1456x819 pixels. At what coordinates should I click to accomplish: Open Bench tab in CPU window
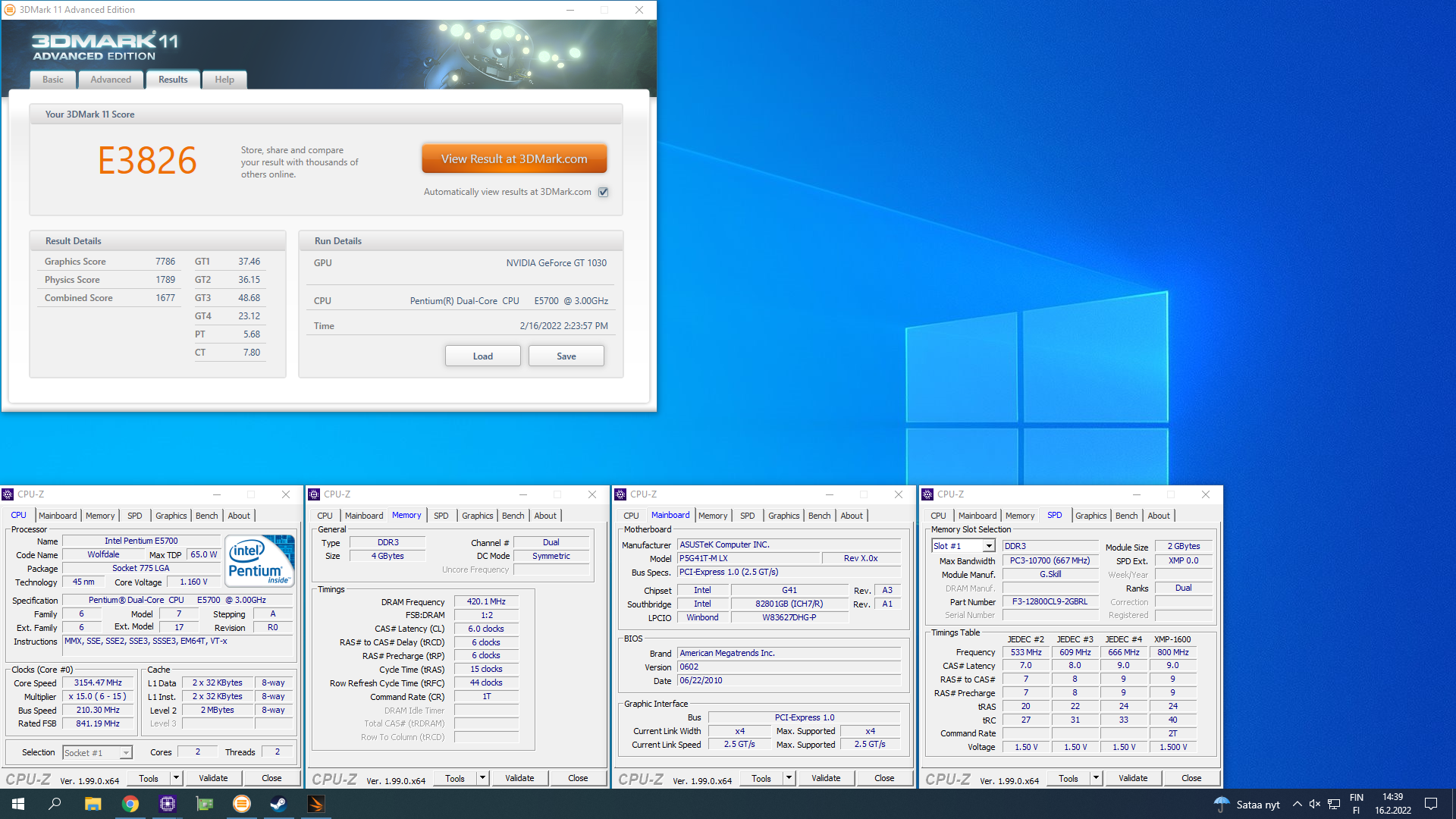tap(206, 516)
